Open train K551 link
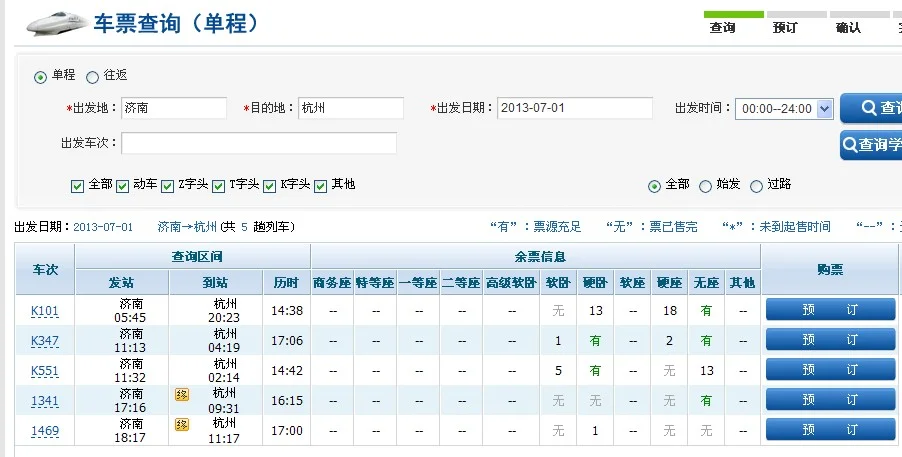Screen dimensions: 902x457 pos(45,371)
